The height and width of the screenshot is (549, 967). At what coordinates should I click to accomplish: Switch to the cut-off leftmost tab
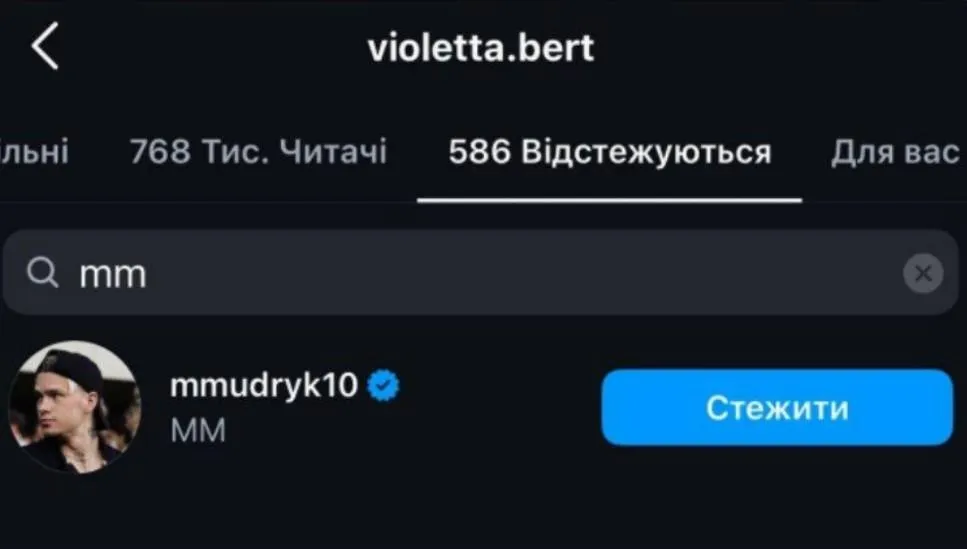tap(34, 153)
